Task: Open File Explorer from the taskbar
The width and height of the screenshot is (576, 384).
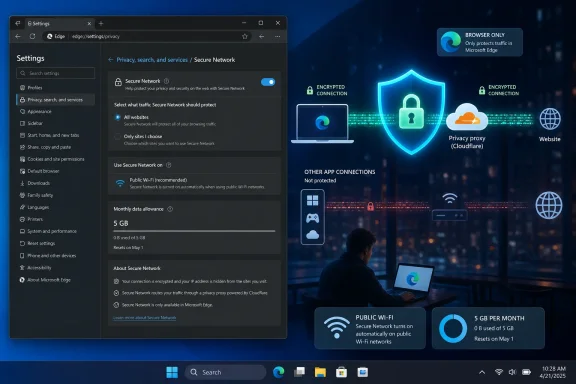Action: click(x=320, y=372)
